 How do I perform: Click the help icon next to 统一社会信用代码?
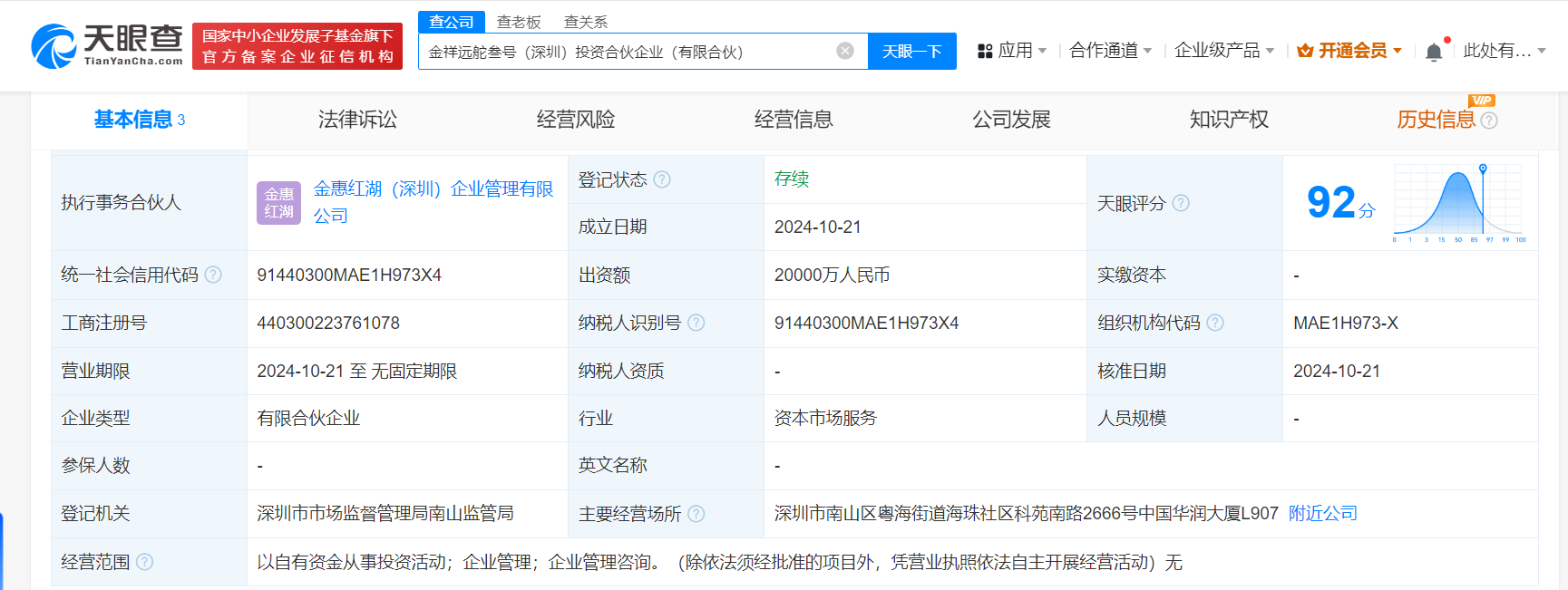(x=213, y=275)
